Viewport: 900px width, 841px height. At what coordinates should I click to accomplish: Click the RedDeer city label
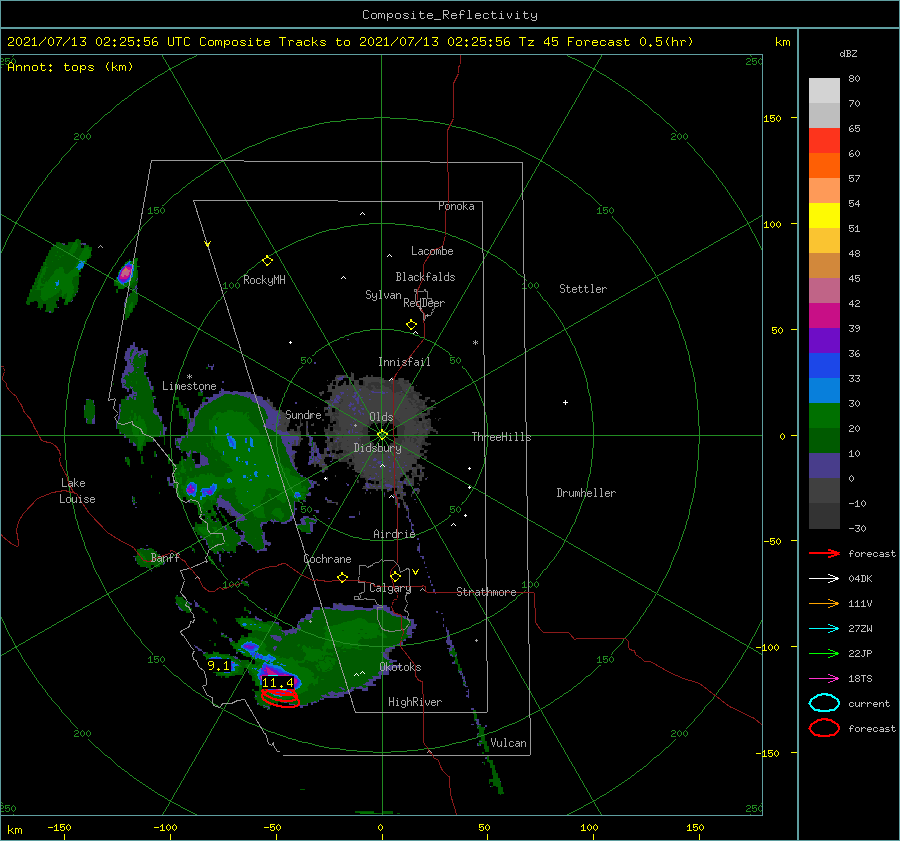424,303
